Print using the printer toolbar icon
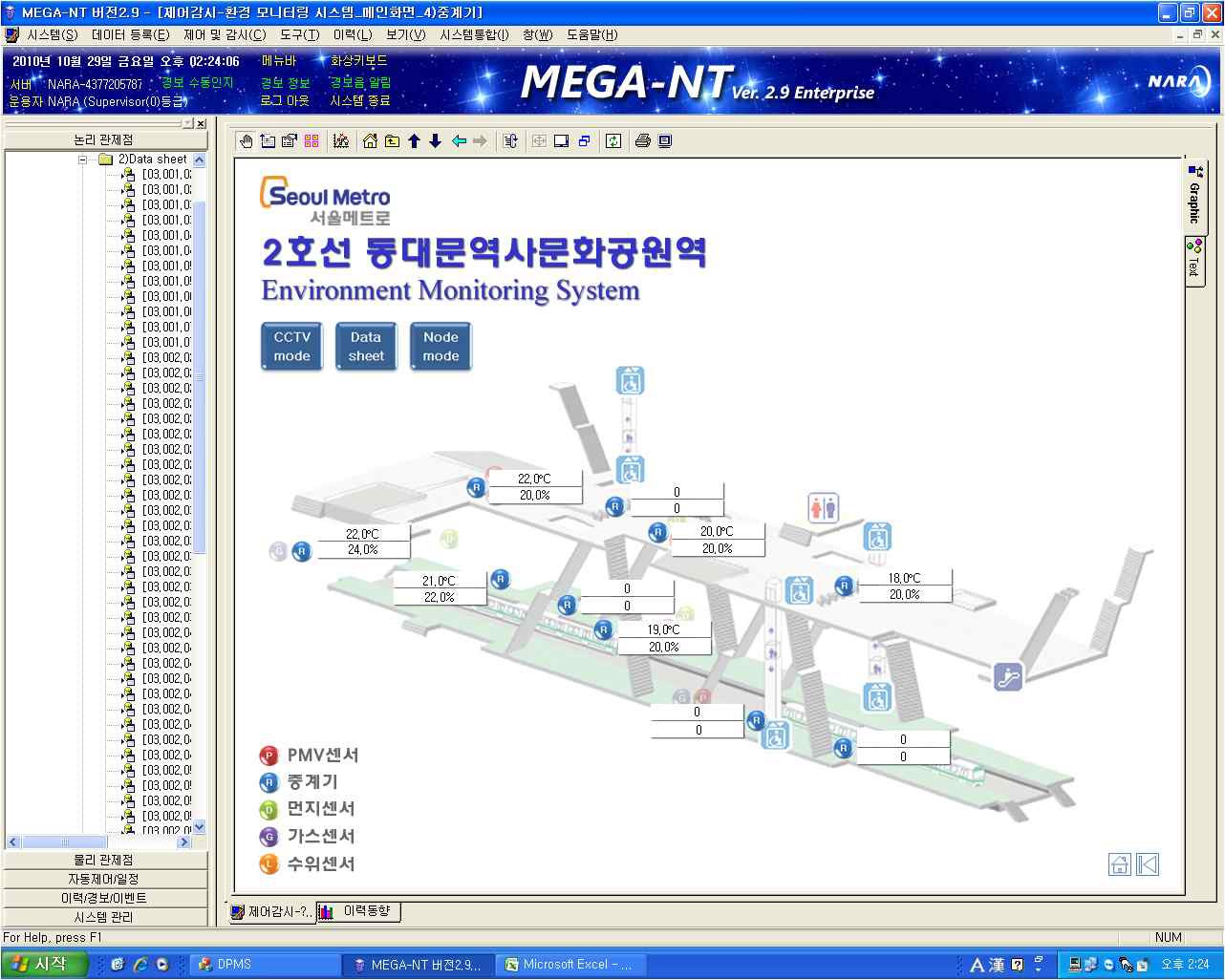 643,141
